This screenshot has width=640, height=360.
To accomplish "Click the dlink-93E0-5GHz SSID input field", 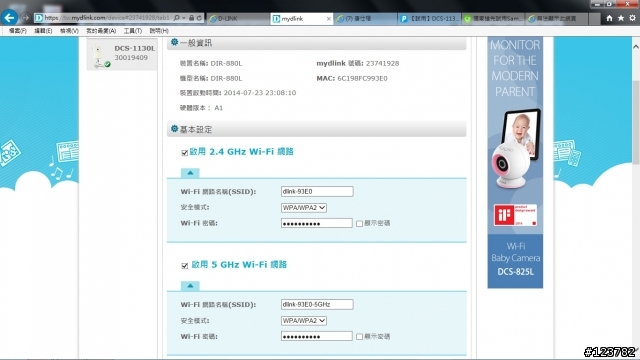I will [317, 304].
